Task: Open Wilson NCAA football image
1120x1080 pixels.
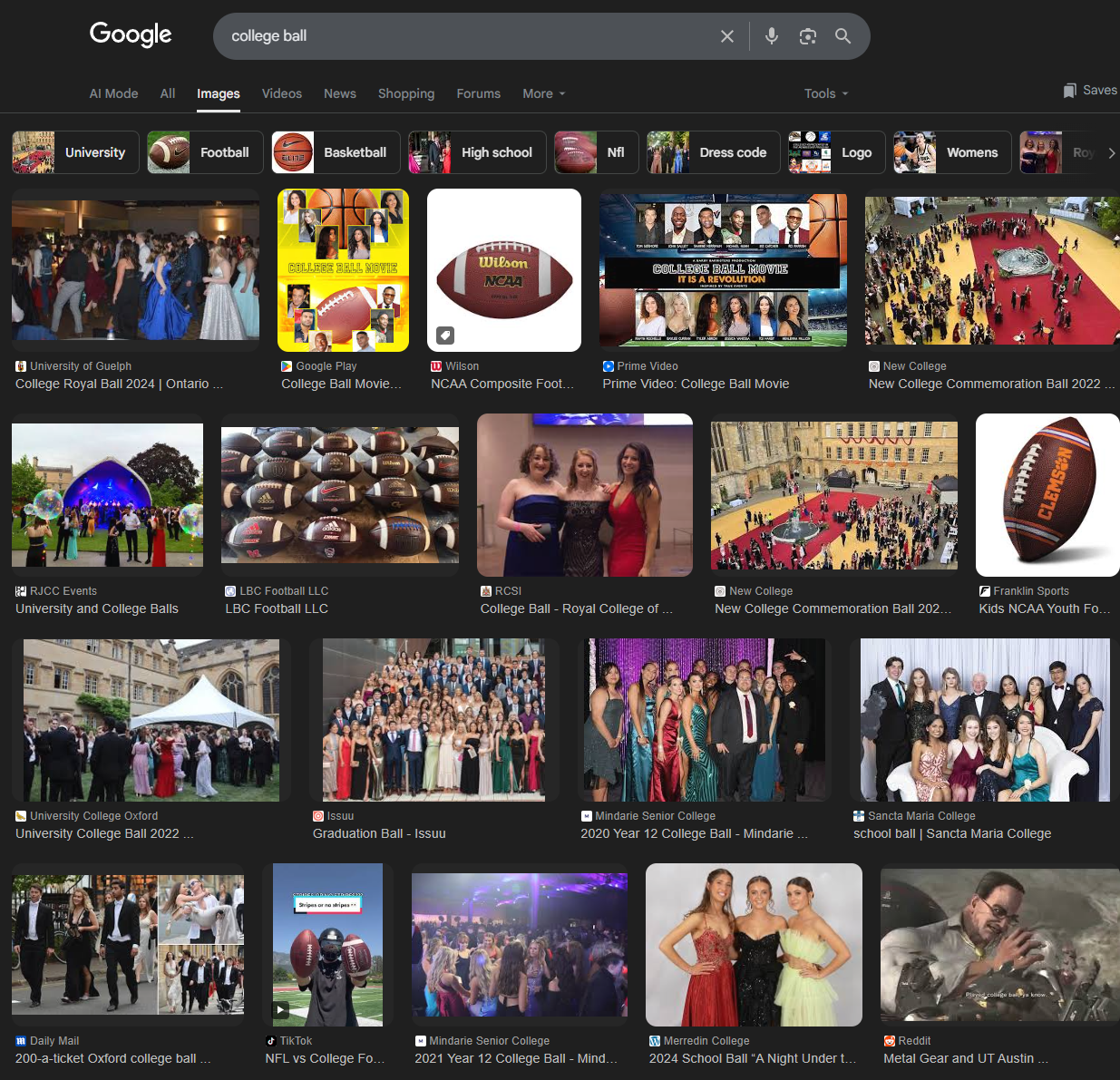Action: [x=504, y=270]
